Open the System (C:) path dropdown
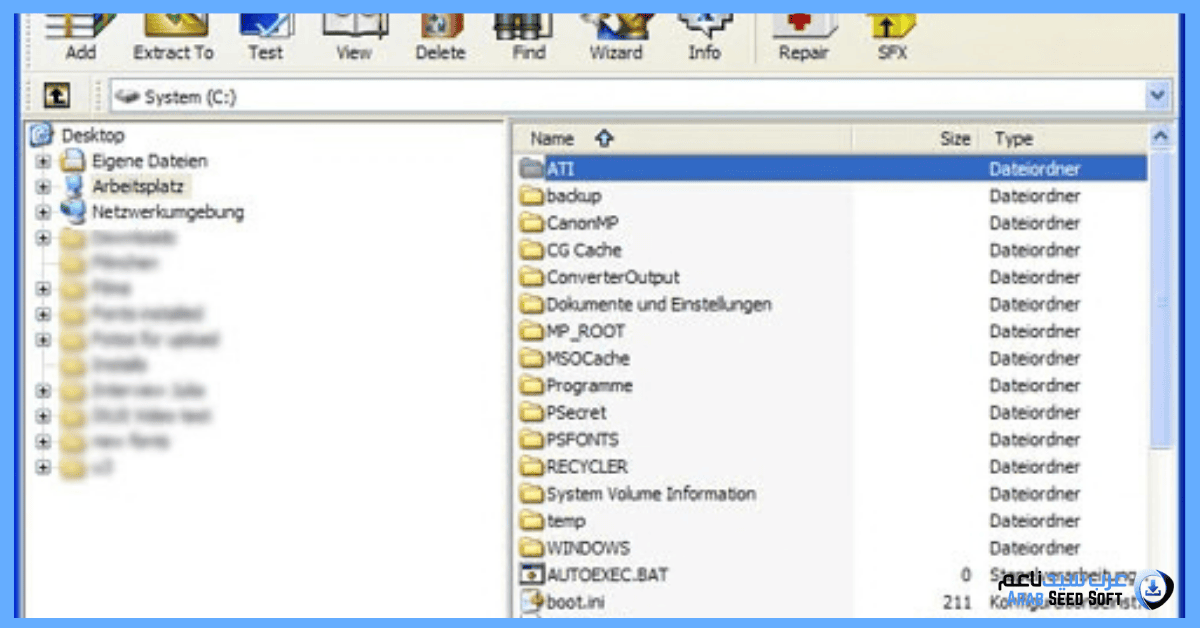 pyautogui.click(x=1157, y=96)
